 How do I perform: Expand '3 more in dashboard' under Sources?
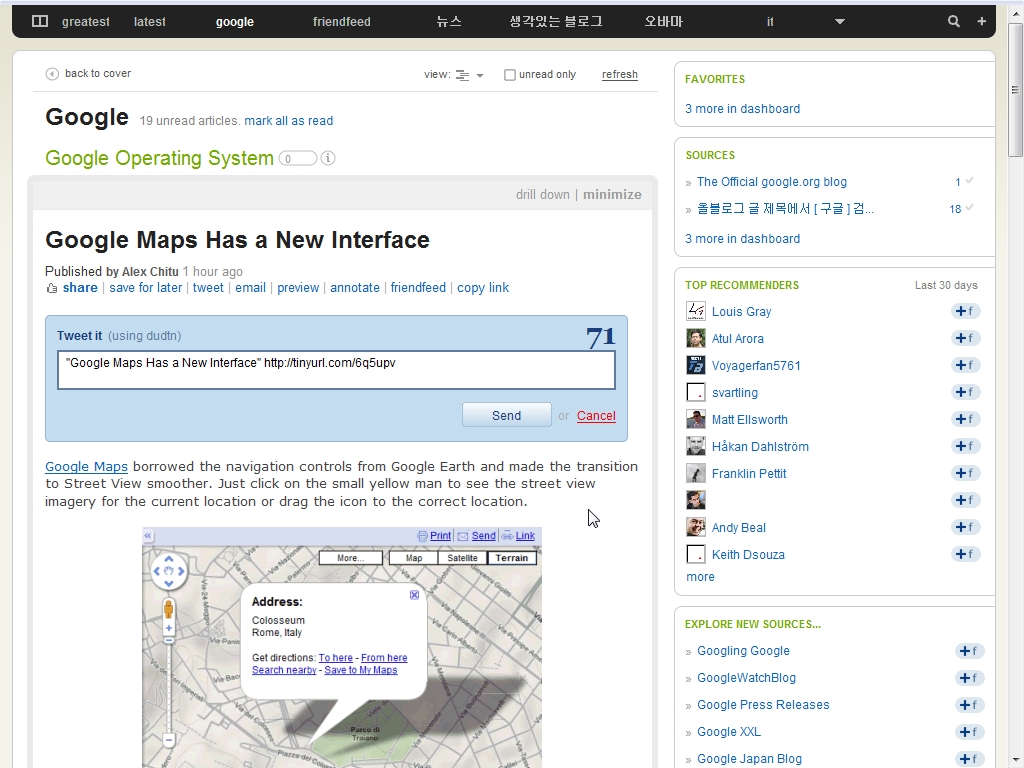pyautogui.click(x=743, y=239)
